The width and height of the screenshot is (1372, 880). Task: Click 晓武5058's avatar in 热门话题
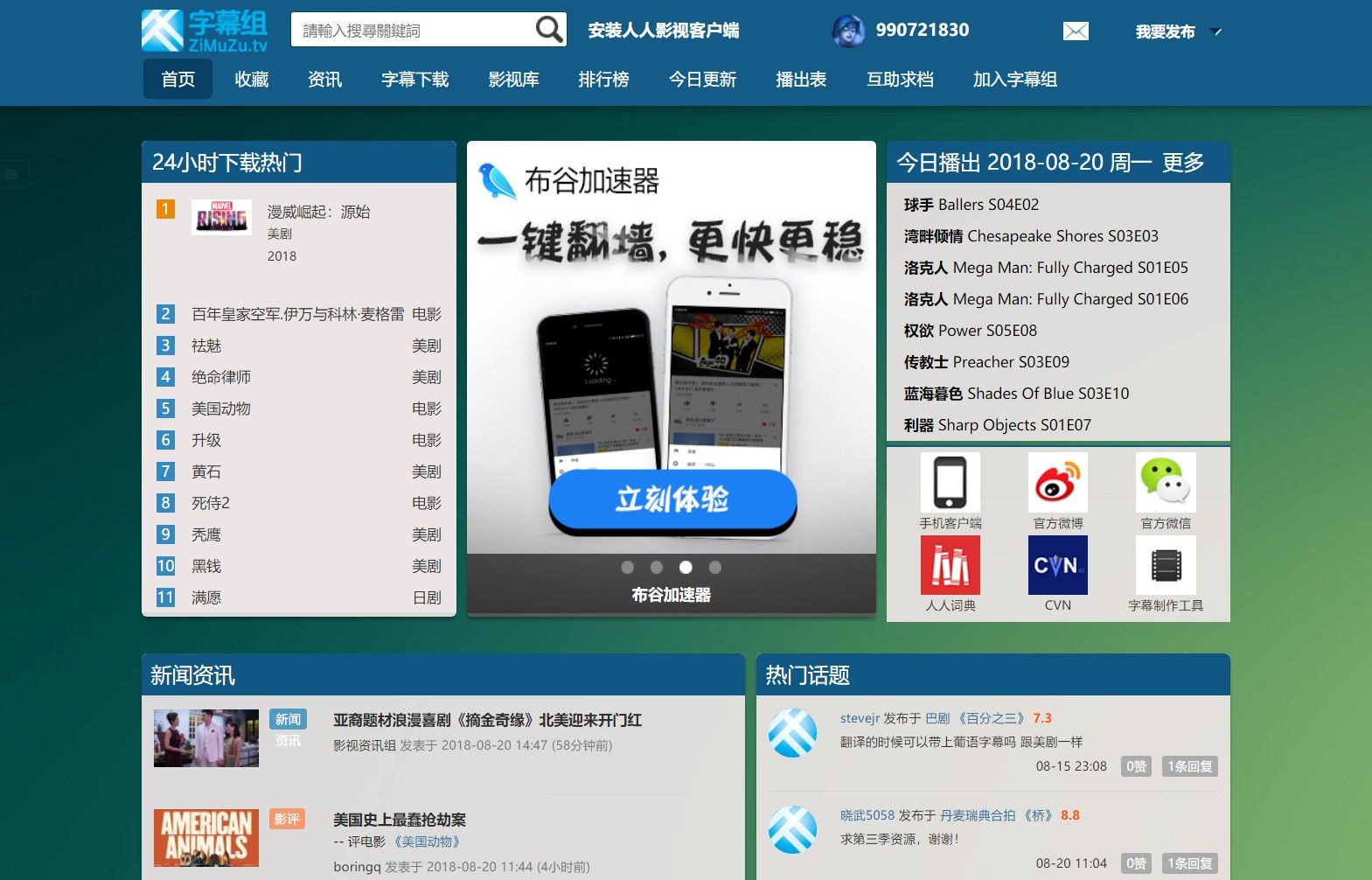tap(793, 829)
